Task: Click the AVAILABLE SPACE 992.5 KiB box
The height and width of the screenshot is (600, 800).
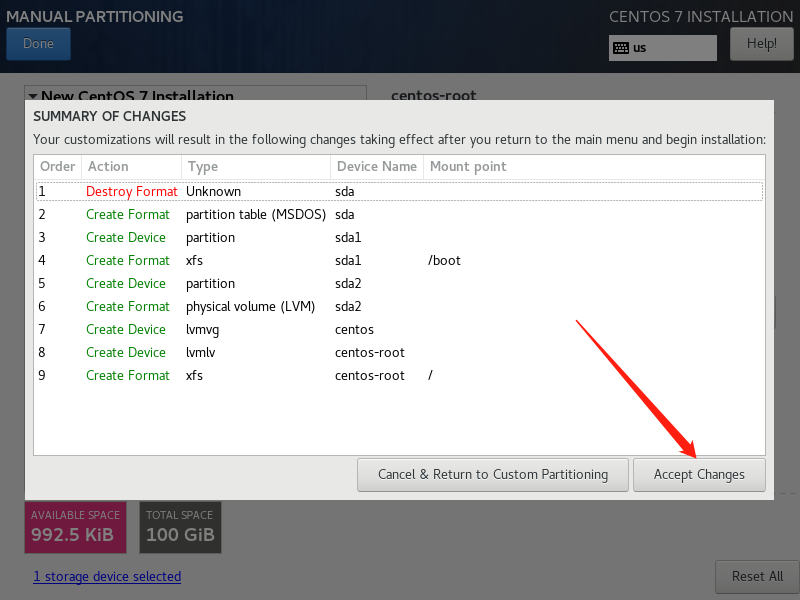Action: pos(76,528)
